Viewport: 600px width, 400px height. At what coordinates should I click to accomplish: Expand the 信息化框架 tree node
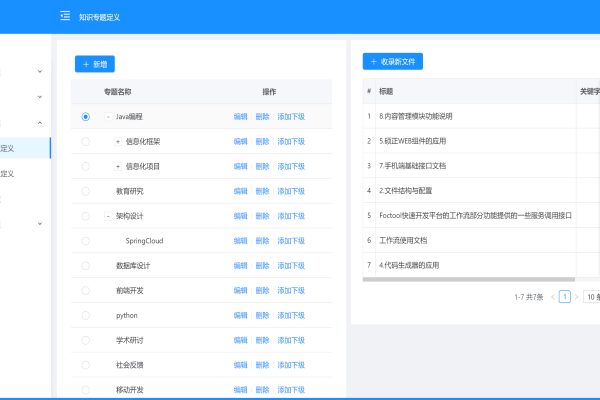(x=118, y=142)
